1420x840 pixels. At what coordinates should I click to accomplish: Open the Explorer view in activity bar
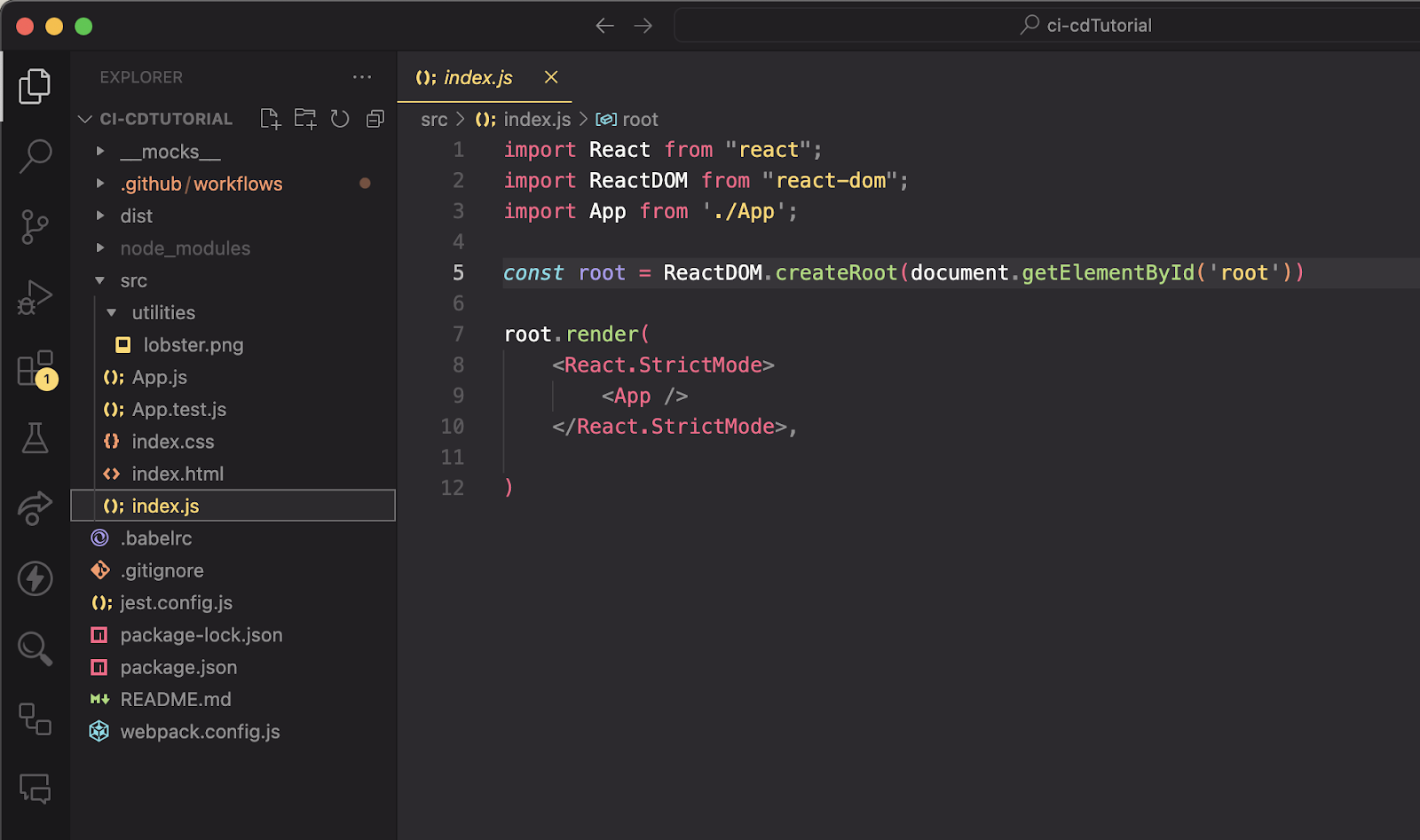pos(35,86)
